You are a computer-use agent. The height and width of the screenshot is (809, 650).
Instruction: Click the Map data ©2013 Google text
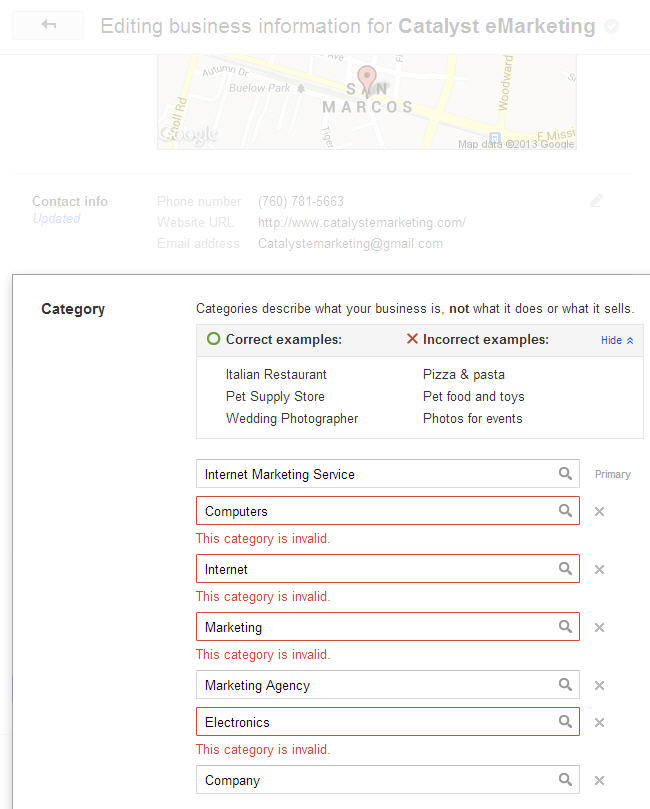(x=516, y=144)
